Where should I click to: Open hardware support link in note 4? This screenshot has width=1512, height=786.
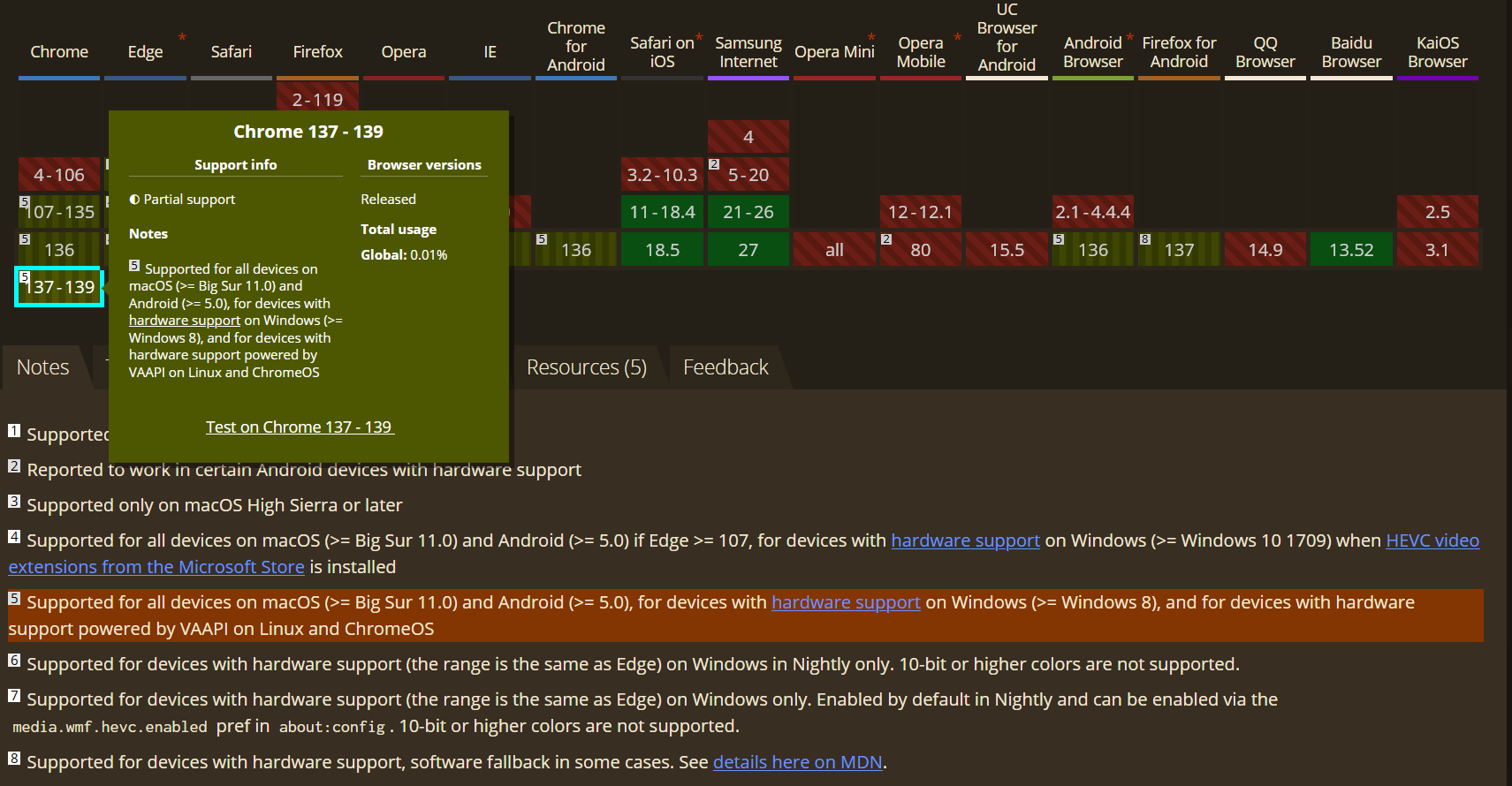(x=965, y=540)
